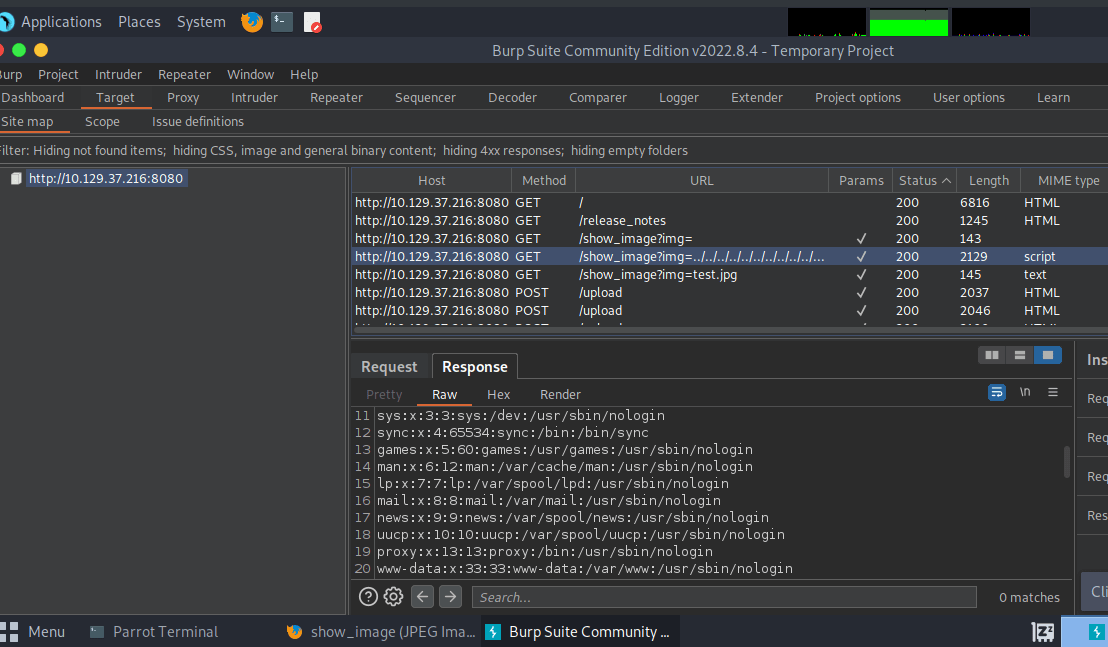Viewport: 1108px width, 647px height.
Task: Select the /upload row with length 2037
Action: pyautogui.click(x=729, y=292)
